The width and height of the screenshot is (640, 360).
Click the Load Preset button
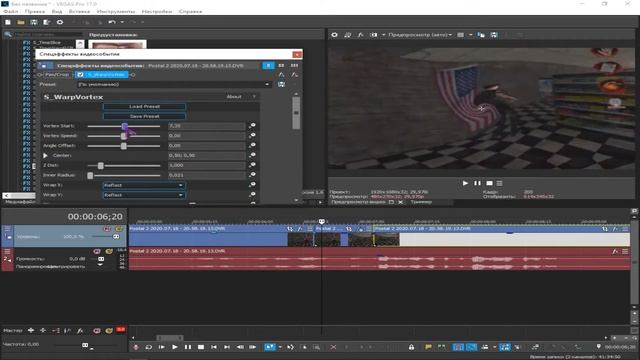point(144,107)
